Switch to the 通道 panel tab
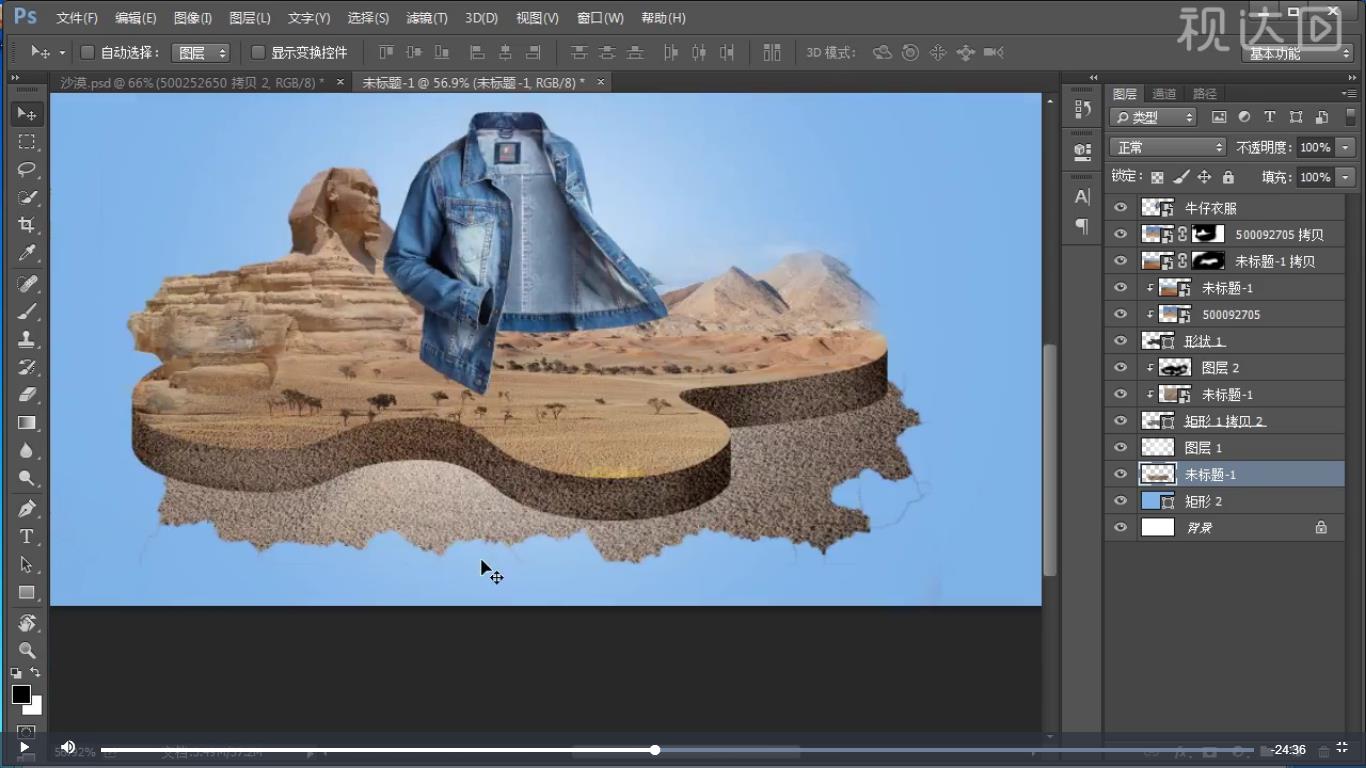The width and height of the screenshot is (1366, 768). point(1164,94)
